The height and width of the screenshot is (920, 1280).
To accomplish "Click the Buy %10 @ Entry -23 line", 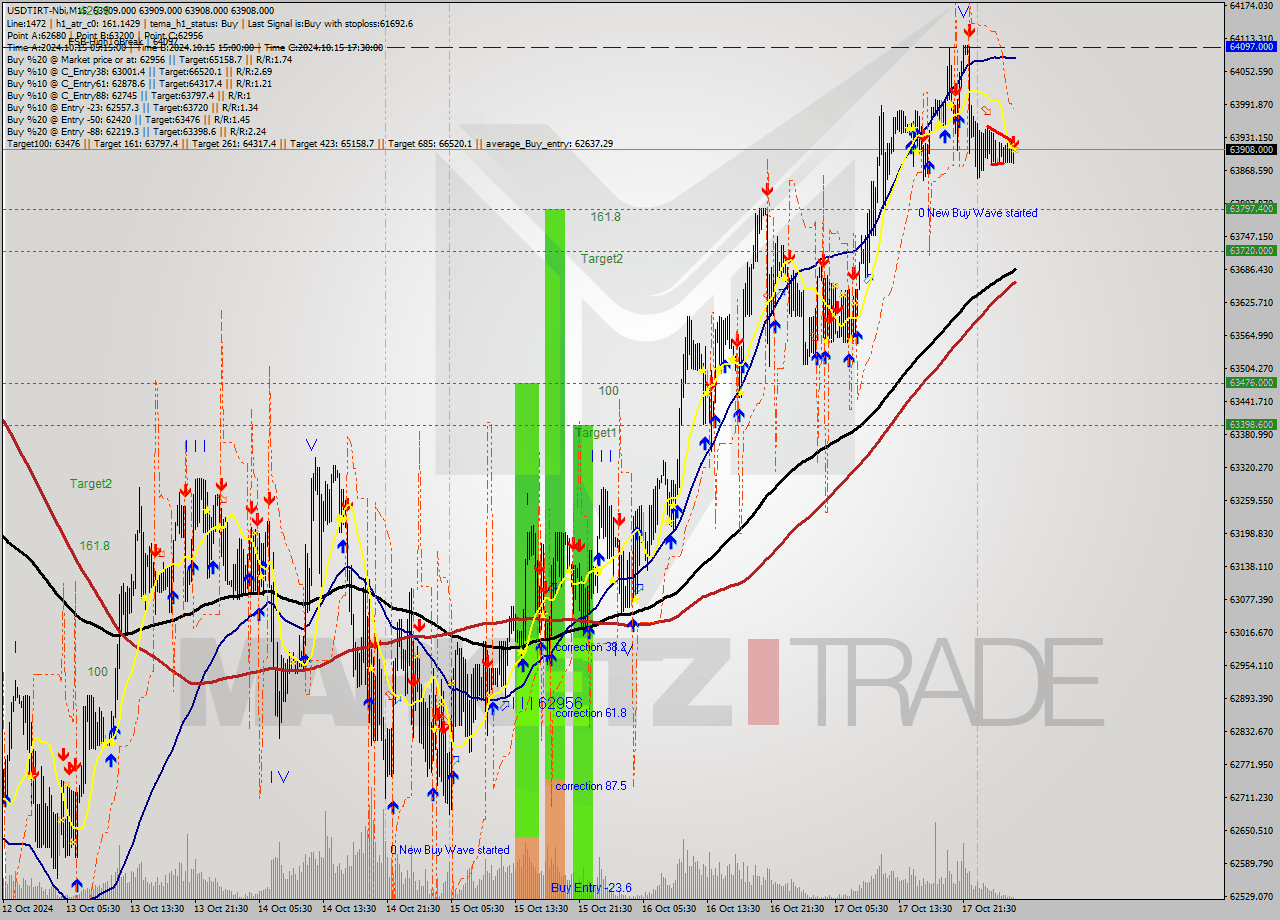I will click(132, 107).
